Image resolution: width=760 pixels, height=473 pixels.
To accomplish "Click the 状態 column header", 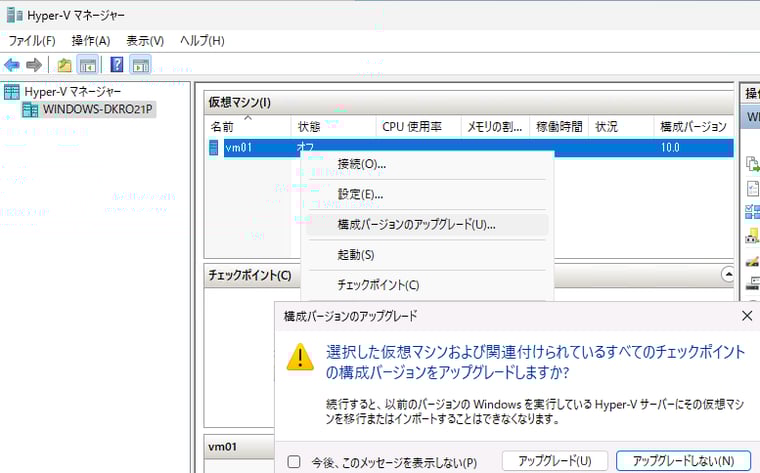I will (x=333, y=127).
